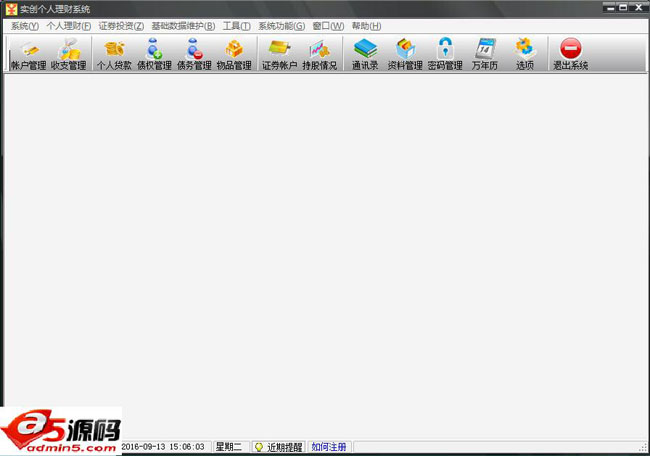The height and width of the screenshot is (456, 650).
Task: Open the 证券投资(Z) menu
Action: 121,26
